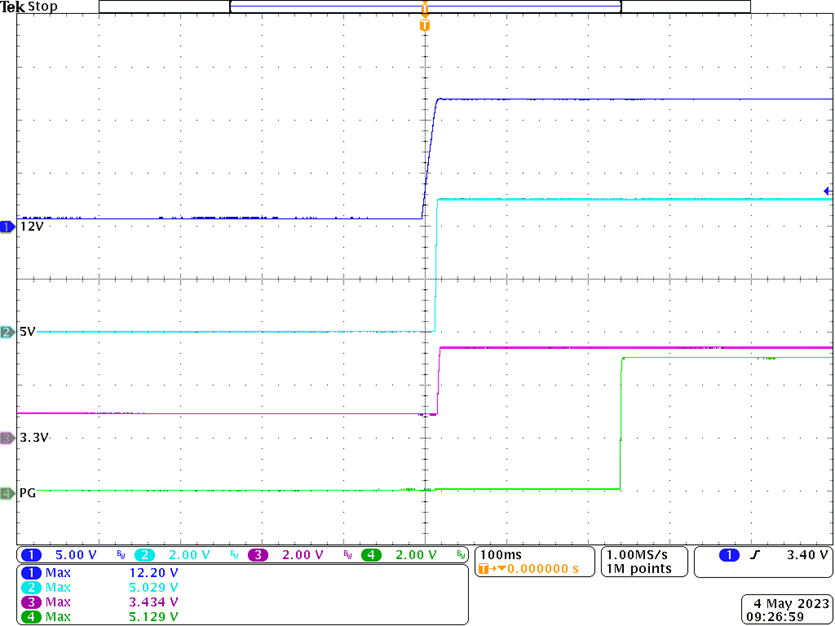Click the channel 3 ground marker labeled 3.3V
This screenshot has height=626, width=835.
coord(8,438)
